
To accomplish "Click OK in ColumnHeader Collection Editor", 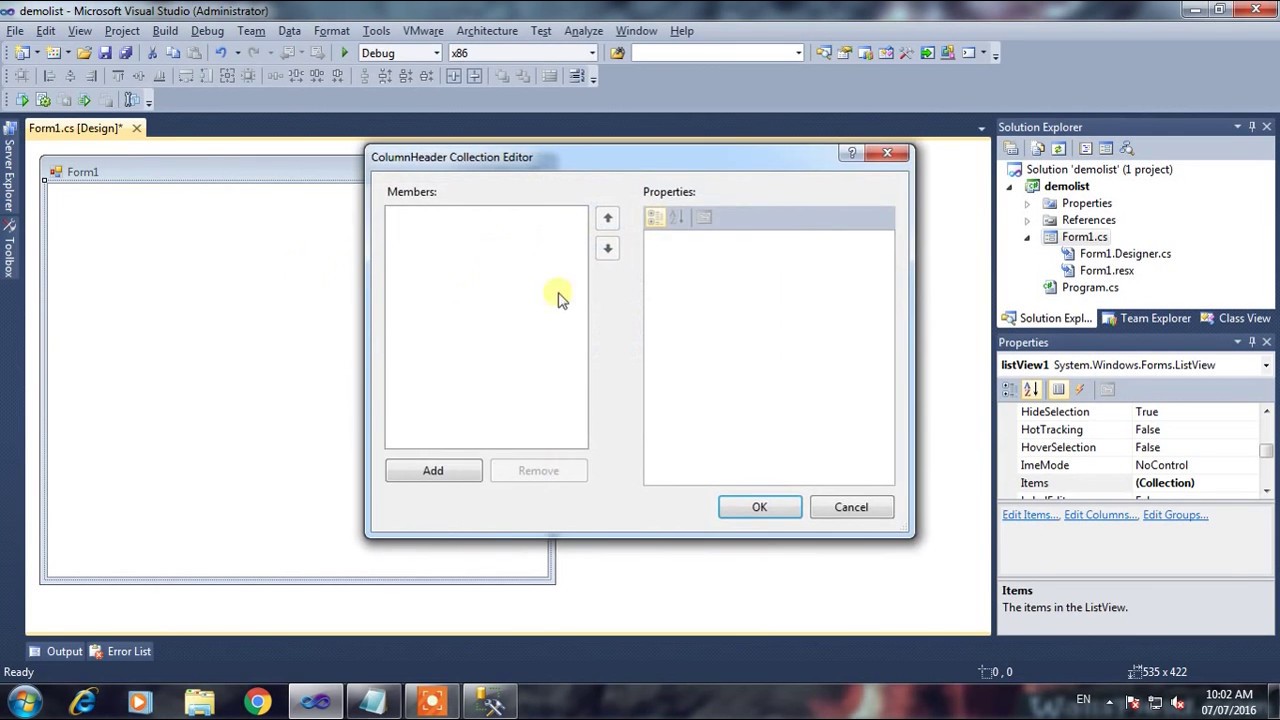I will pyautogui.click(x=760, y=507).
